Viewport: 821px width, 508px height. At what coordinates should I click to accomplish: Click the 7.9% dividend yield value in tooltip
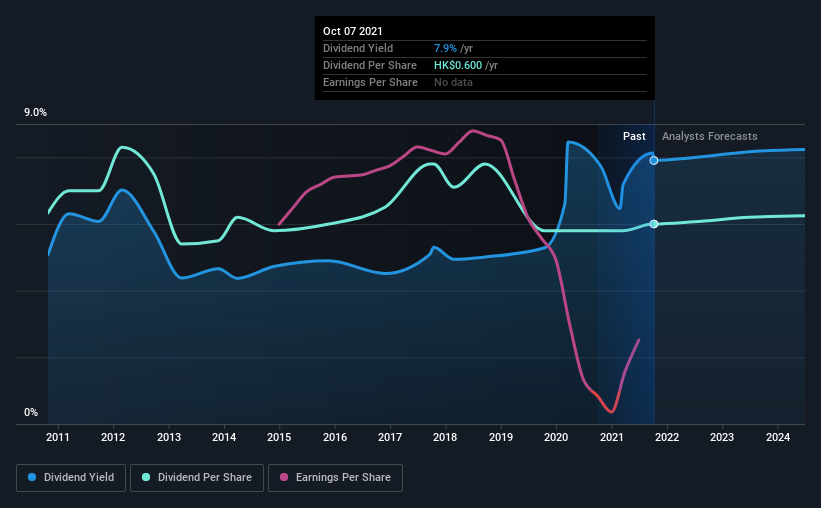point(446,48)
